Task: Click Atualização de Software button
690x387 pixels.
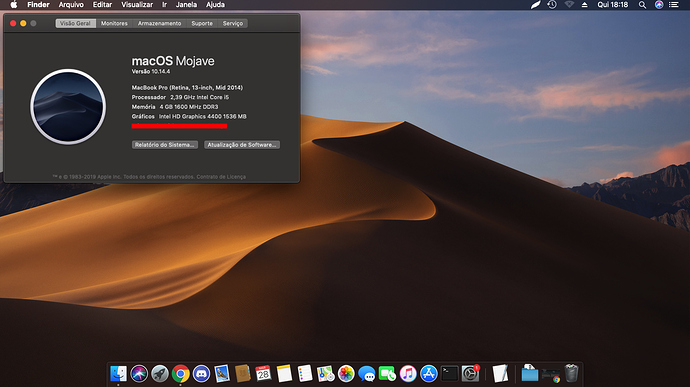Action: 242,145
